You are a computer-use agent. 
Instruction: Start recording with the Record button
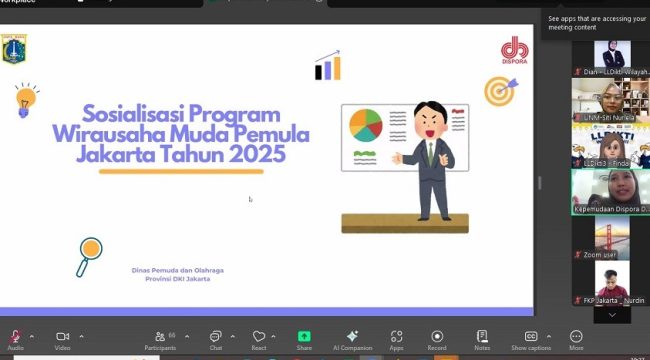pyautogui.click(x=437, y=340)
